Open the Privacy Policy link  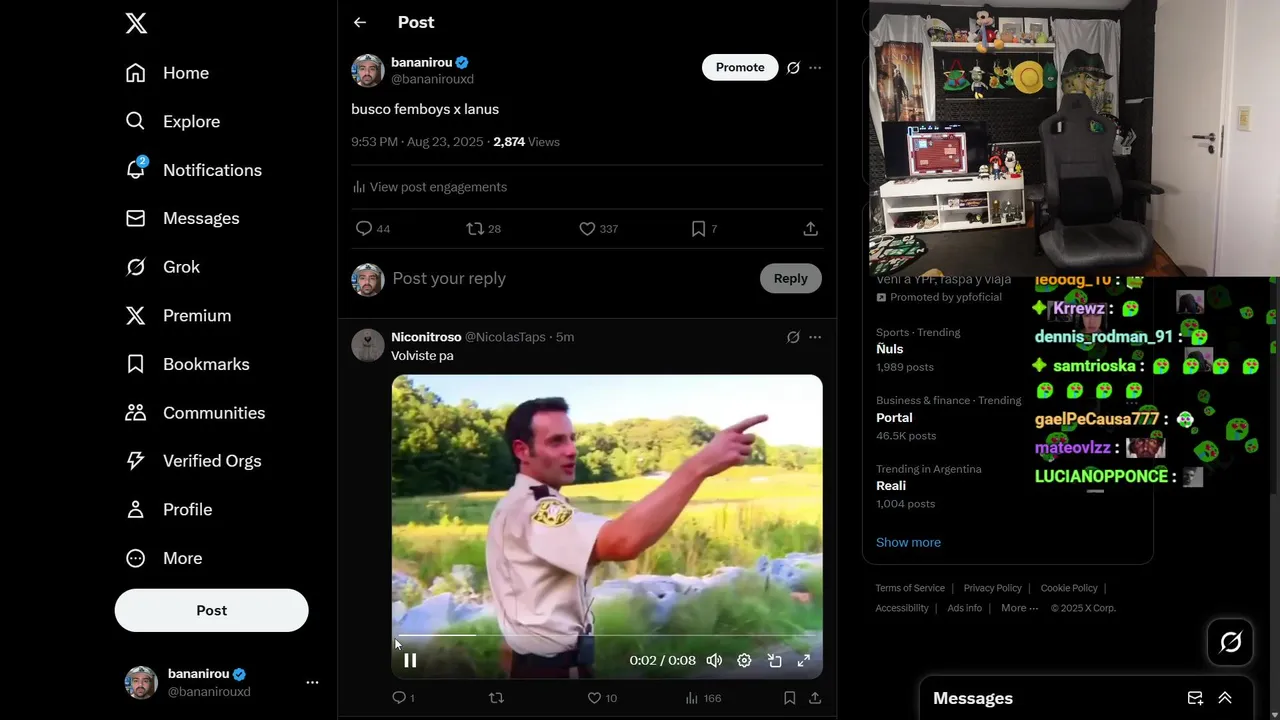click(992, 588)
